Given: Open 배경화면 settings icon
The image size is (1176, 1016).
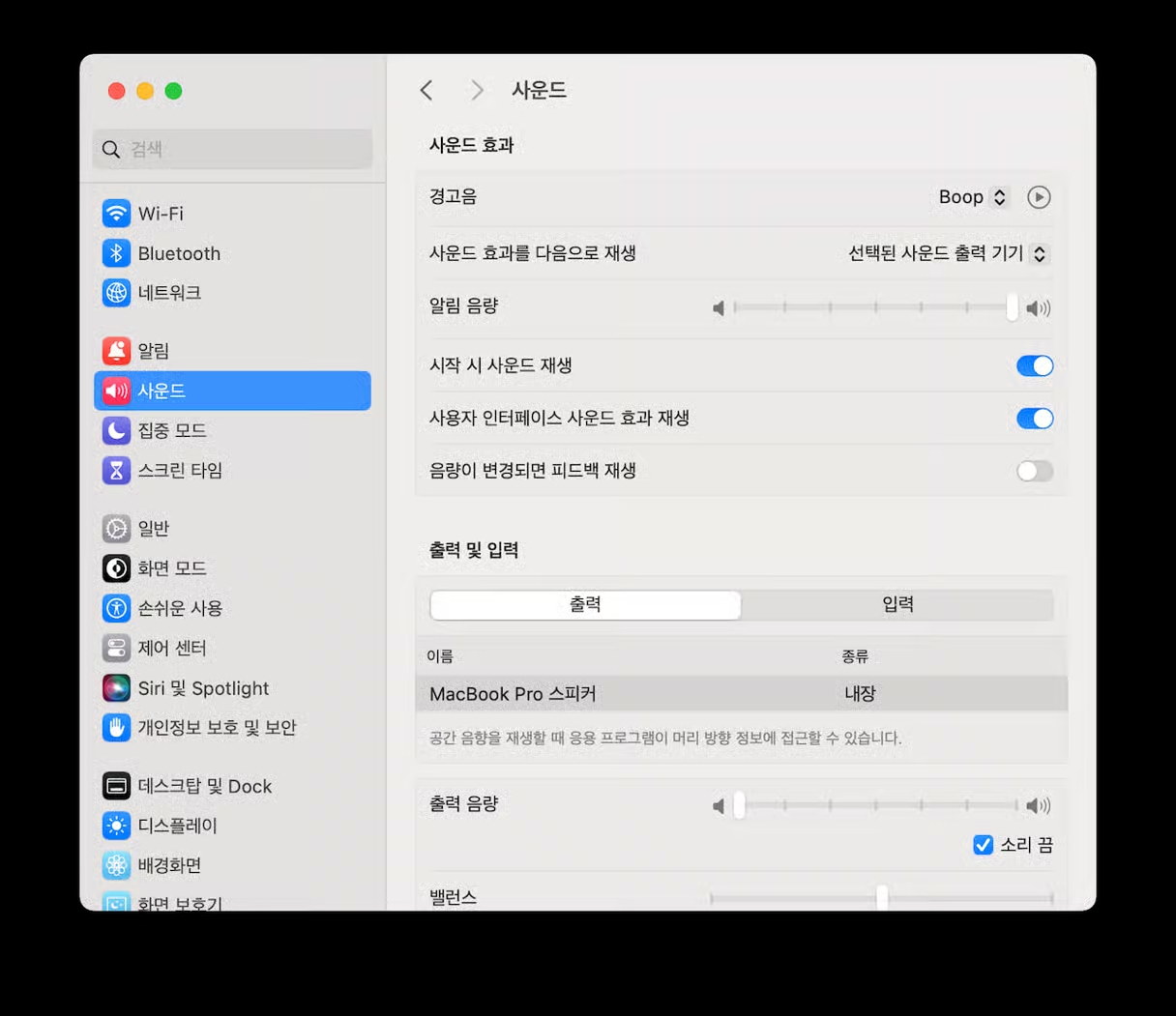Looking at the screenshot, I should coord(116,865).
